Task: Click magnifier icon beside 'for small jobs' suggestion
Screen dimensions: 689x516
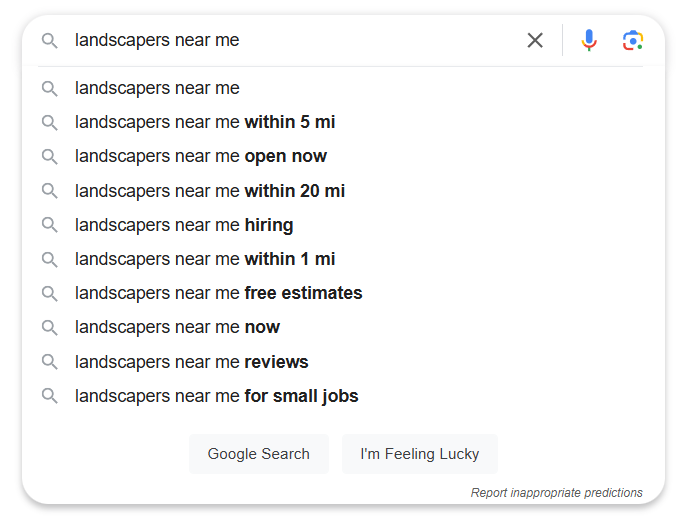Action: [50, 396]
